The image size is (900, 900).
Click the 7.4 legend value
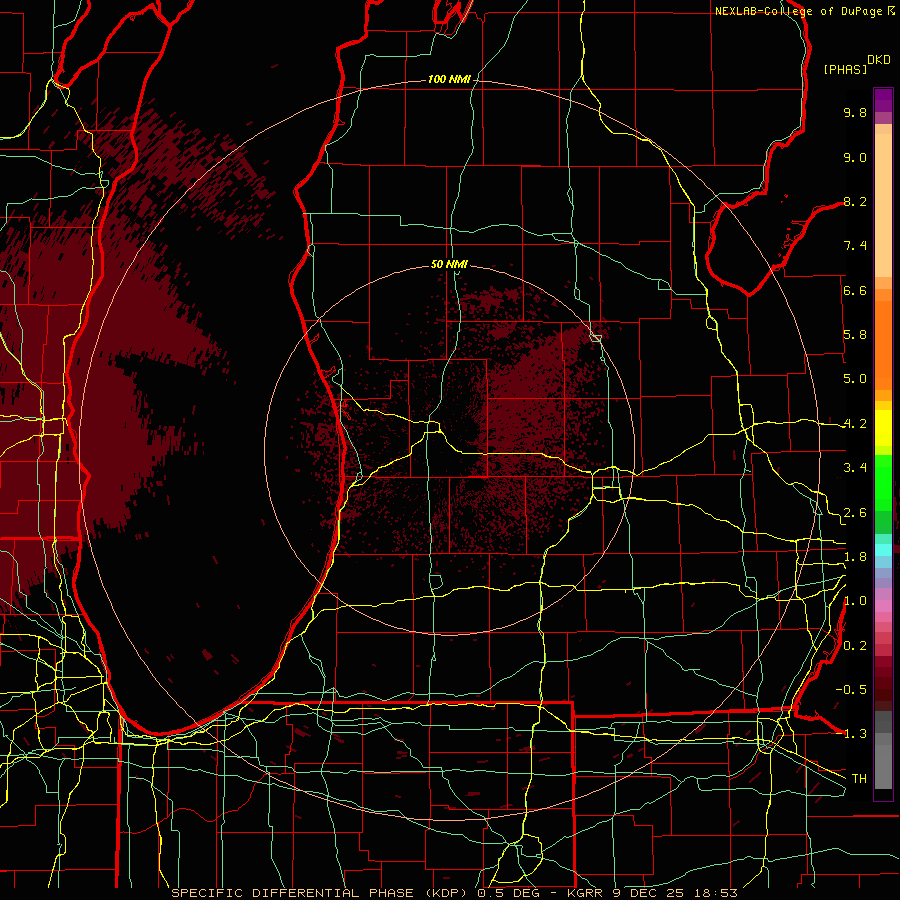click(x=855, y=246)
